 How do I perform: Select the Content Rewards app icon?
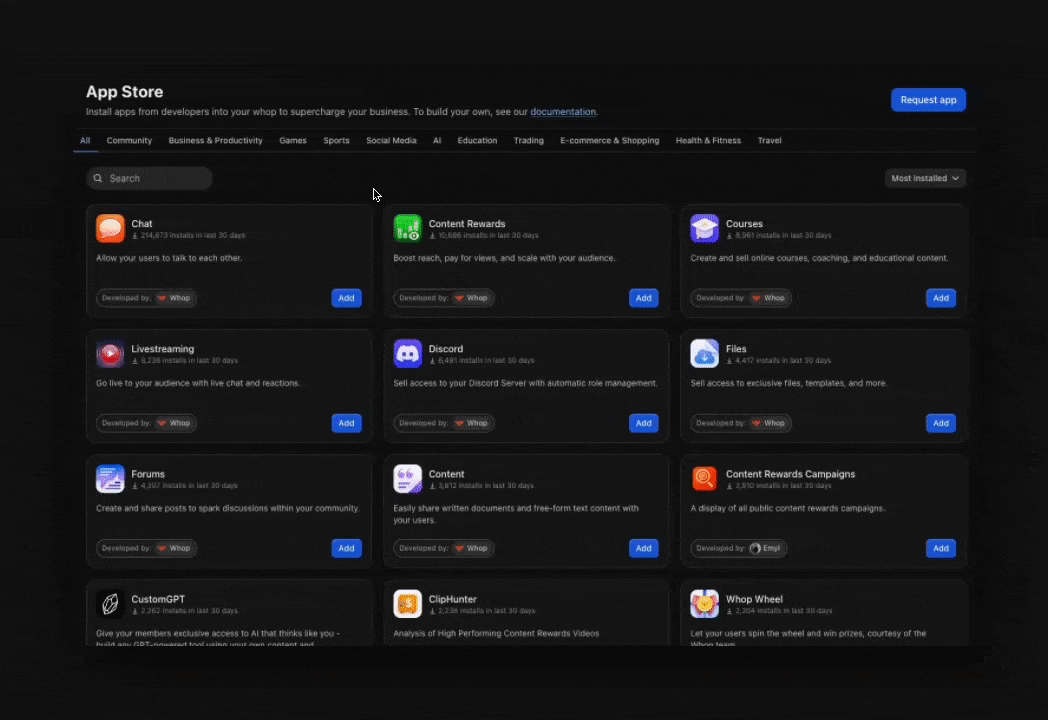407,228
